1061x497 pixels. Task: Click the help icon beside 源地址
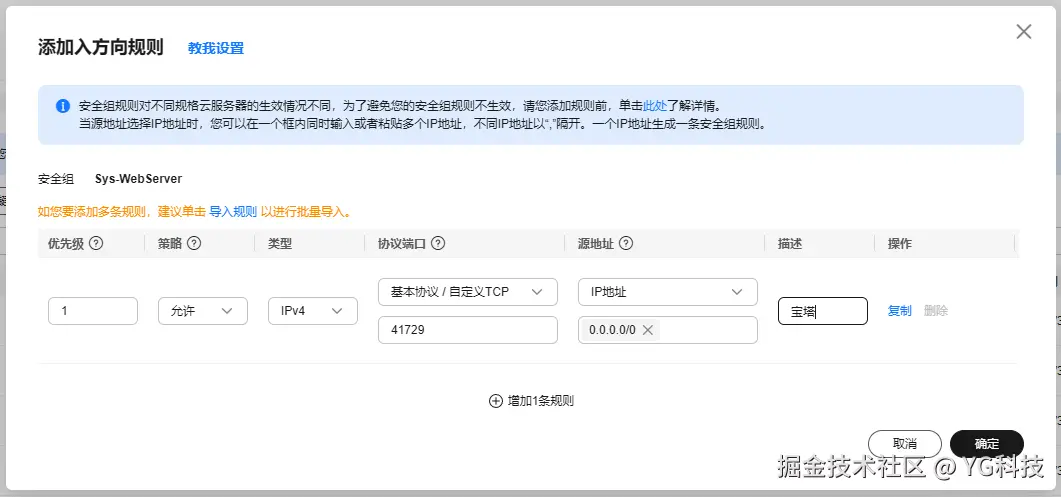click(626, 243)
